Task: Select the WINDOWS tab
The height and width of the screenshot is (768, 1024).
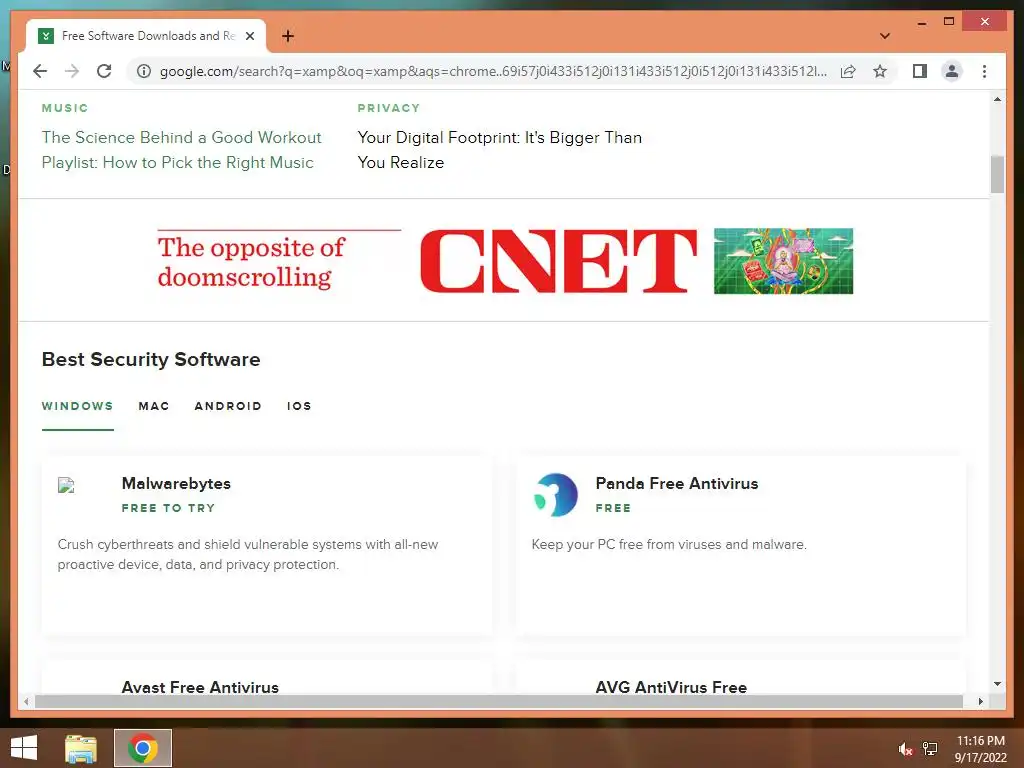Action: coord(77,406)
